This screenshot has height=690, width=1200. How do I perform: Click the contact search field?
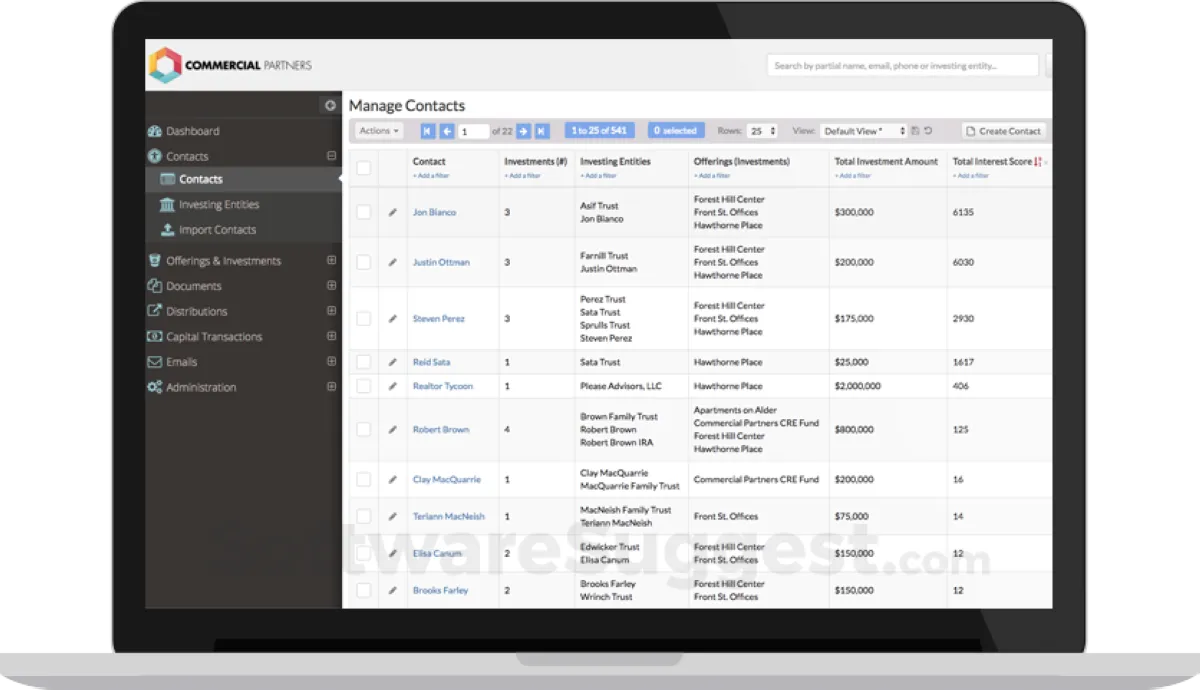pyautogui.click(x=903, y=66)
